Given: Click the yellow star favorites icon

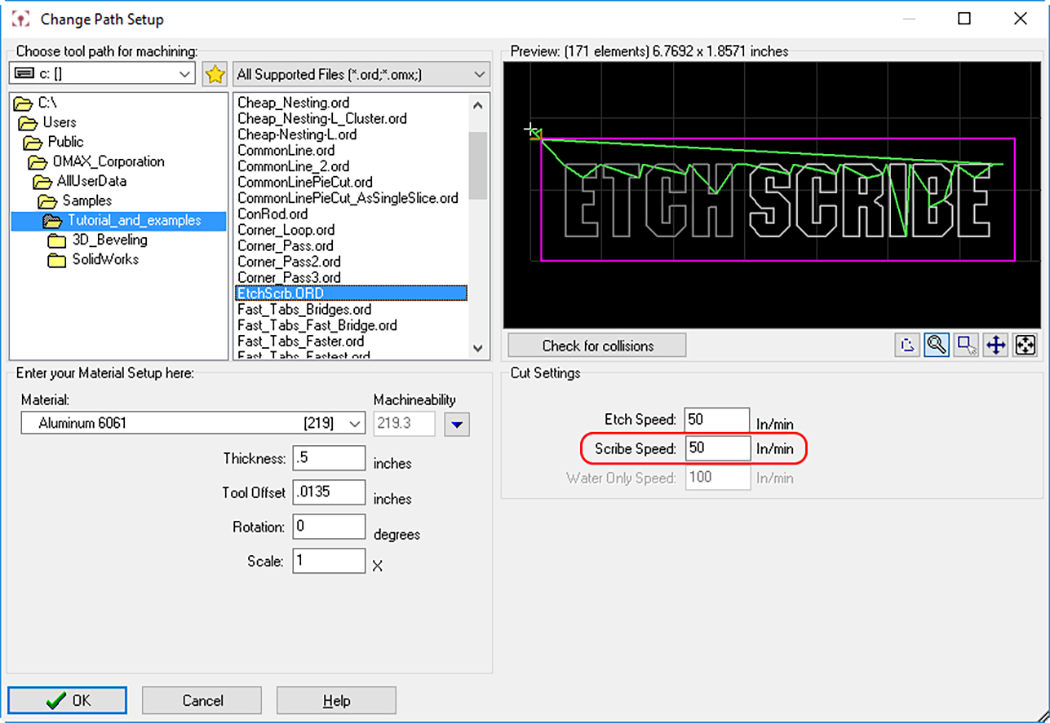Looking at the screenshot, I should (x=214, y=74).
